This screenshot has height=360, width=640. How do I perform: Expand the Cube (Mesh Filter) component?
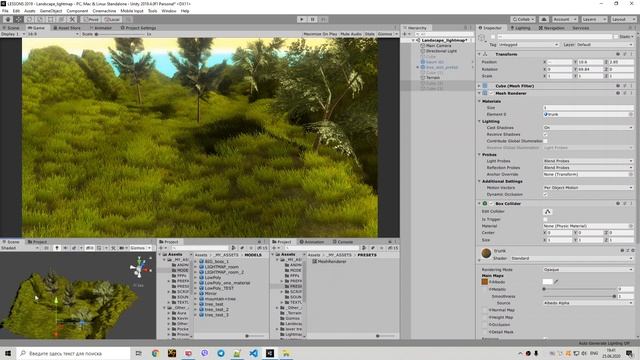click(x=480, y=86)
